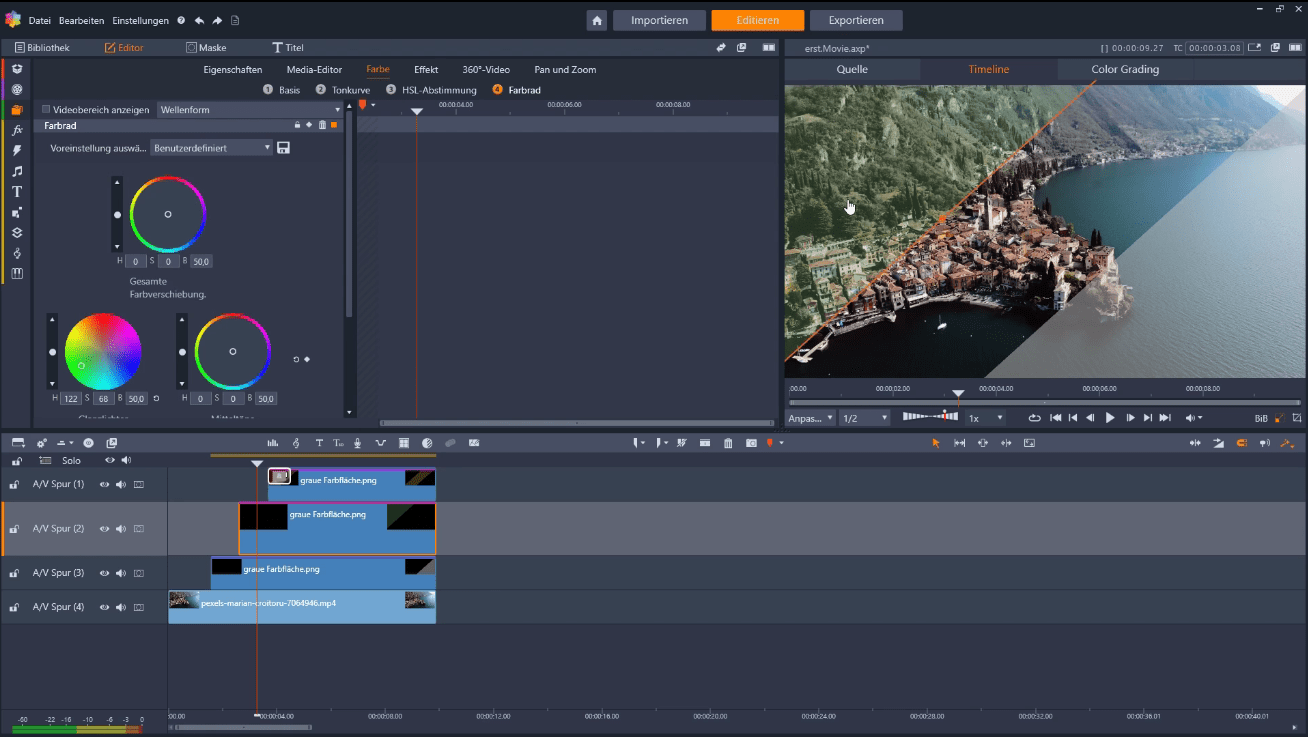This screenshot has width=1308, height=737.
Task: Click the Mitteltöne brightness slider handle
Action: click(x=182, y=352)
